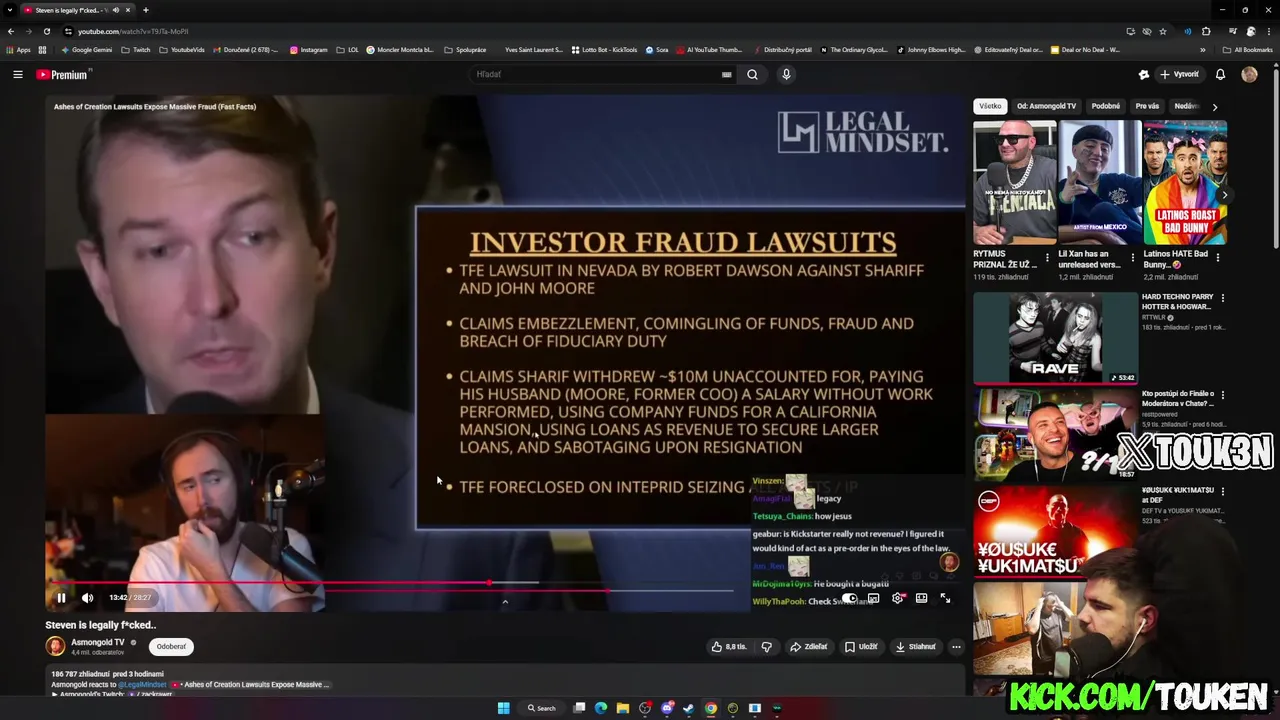This screenshot has width=1280, height=720.
Task: Mute the video volume speaker
Action: [x=87, y=598]
